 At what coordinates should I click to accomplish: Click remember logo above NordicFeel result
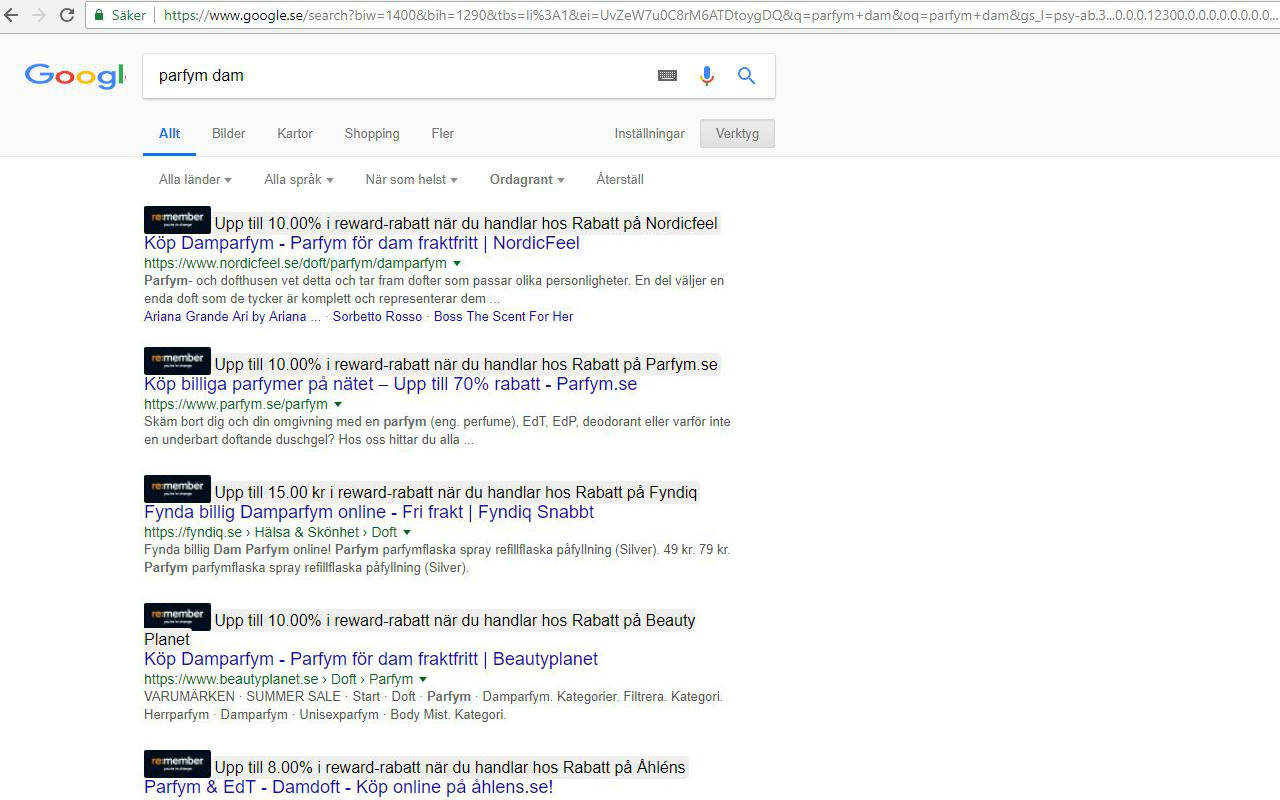(177, 220)
